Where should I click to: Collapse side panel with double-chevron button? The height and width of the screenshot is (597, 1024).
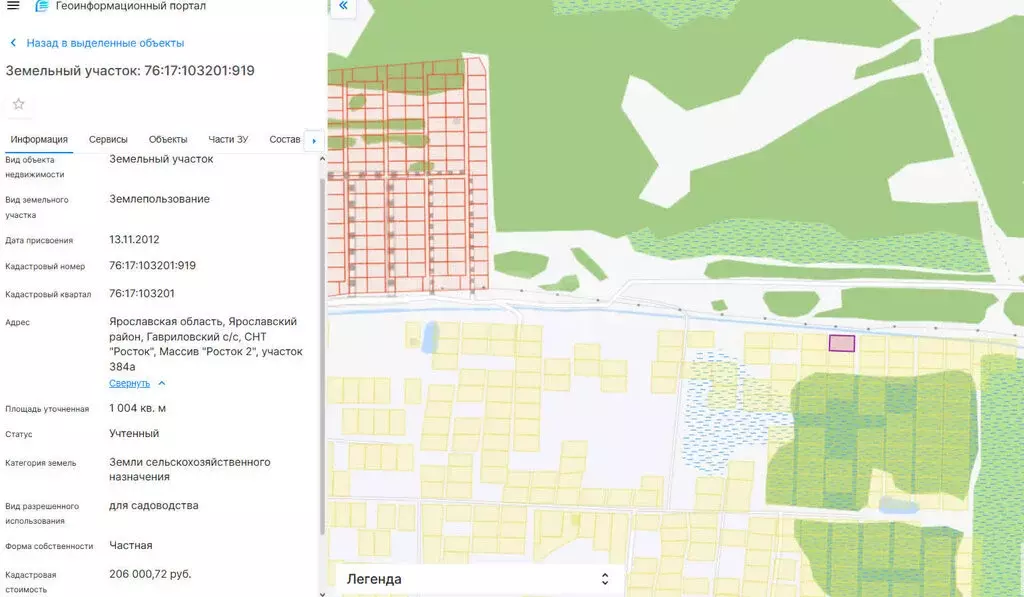[343, 6]
